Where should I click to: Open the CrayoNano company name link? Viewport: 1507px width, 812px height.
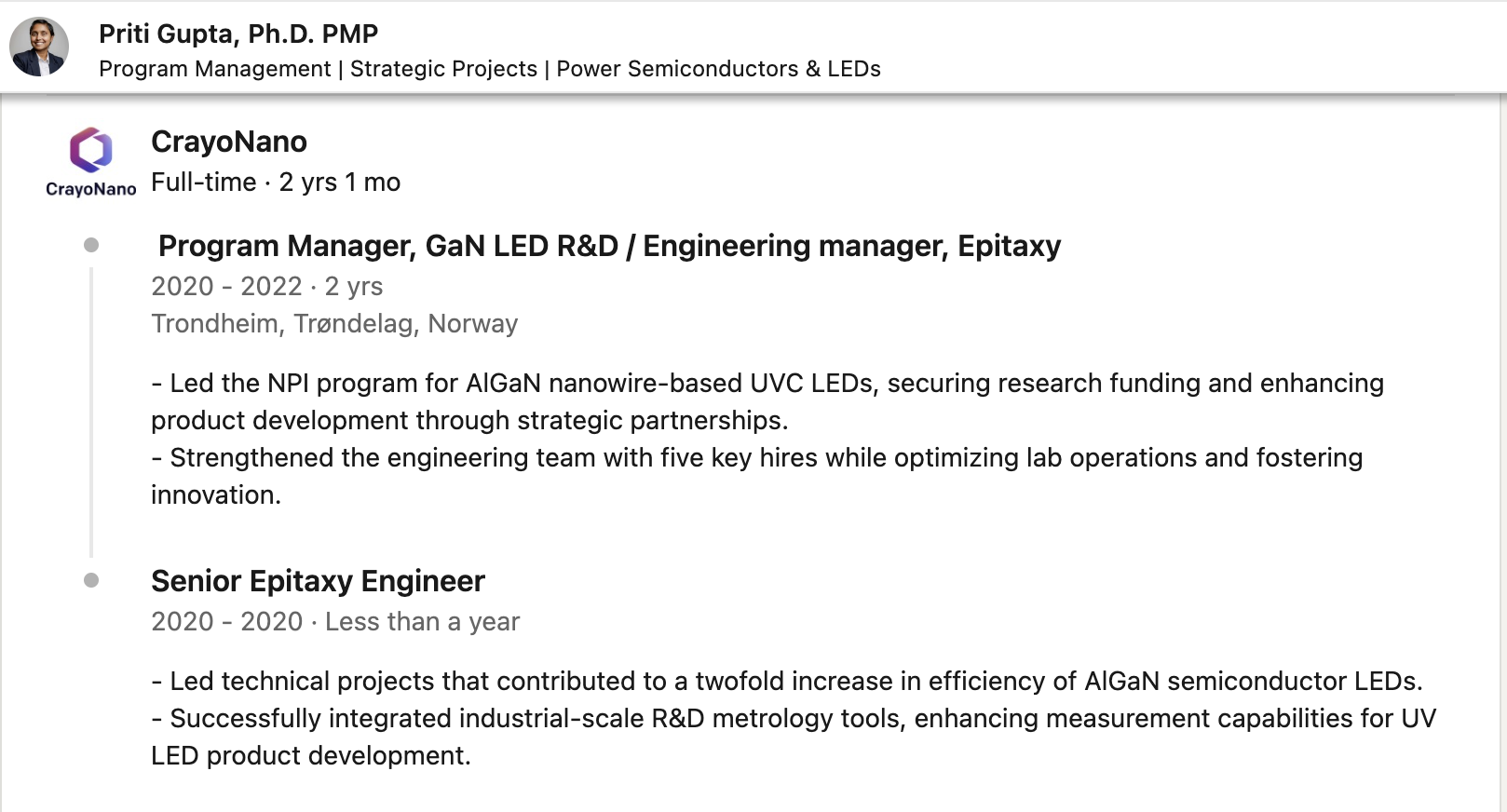coord(229,142)
